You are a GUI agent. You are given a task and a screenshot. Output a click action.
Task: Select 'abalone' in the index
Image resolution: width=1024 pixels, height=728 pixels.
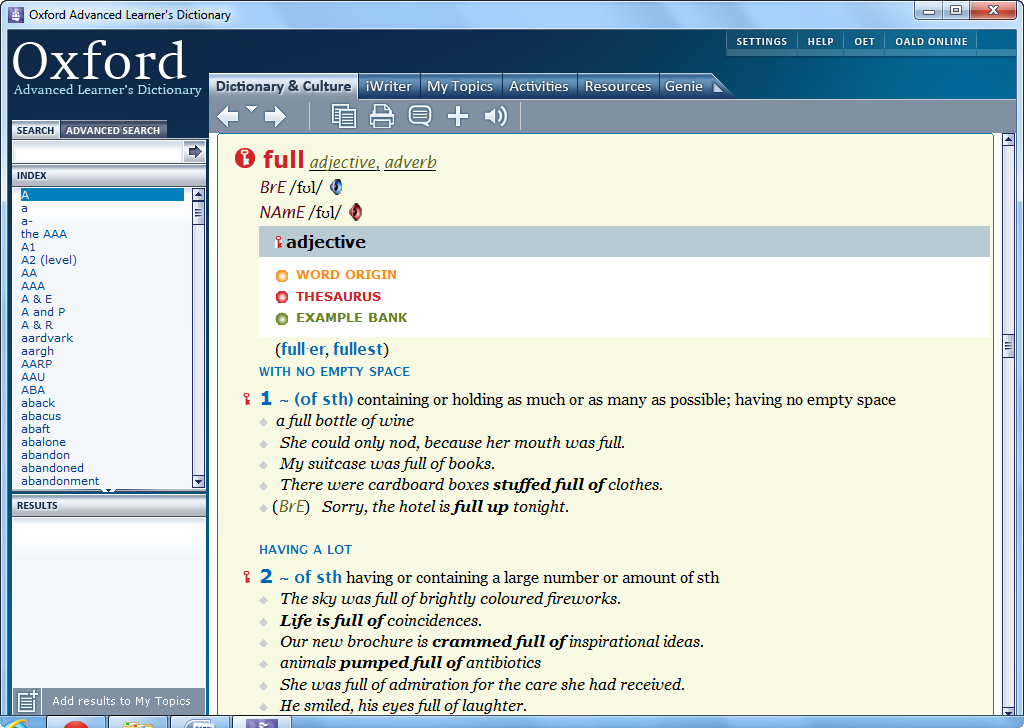(43, 442)
